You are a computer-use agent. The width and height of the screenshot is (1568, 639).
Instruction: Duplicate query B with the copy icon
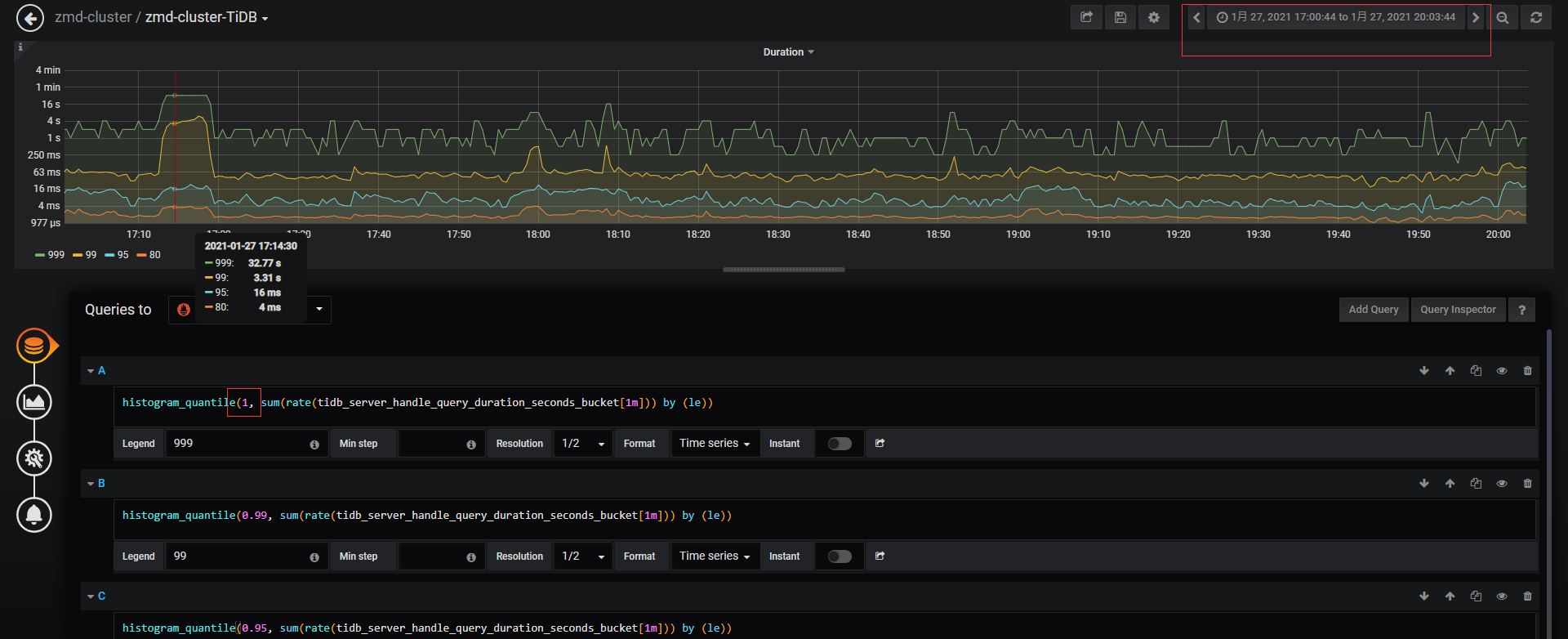coord(1476,484)
